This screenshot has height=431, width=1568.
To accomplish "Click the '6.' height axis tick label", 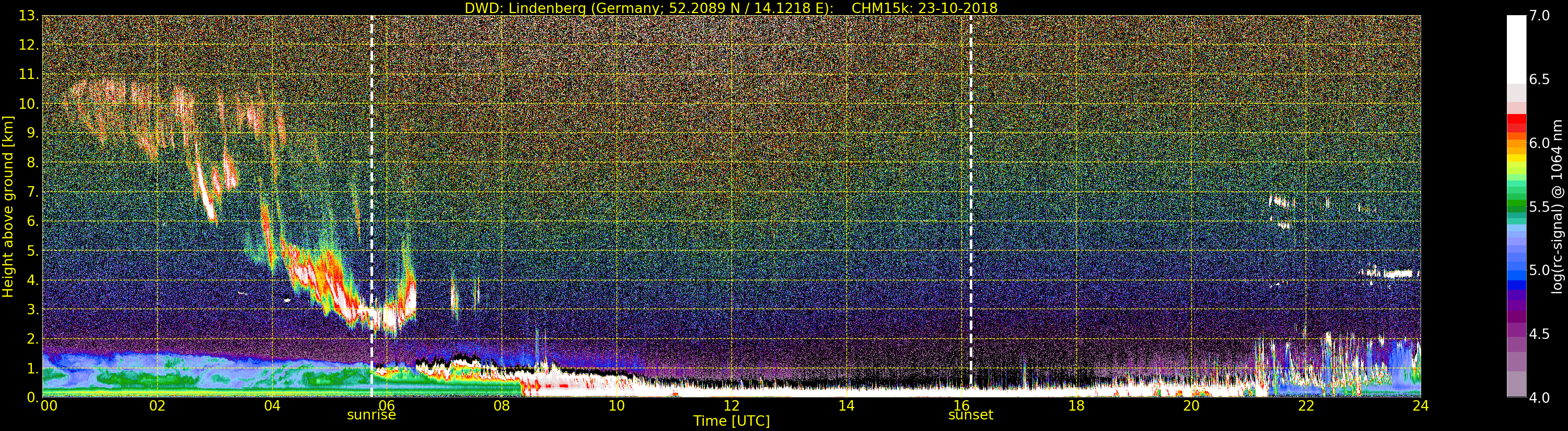I will (32, 221).
